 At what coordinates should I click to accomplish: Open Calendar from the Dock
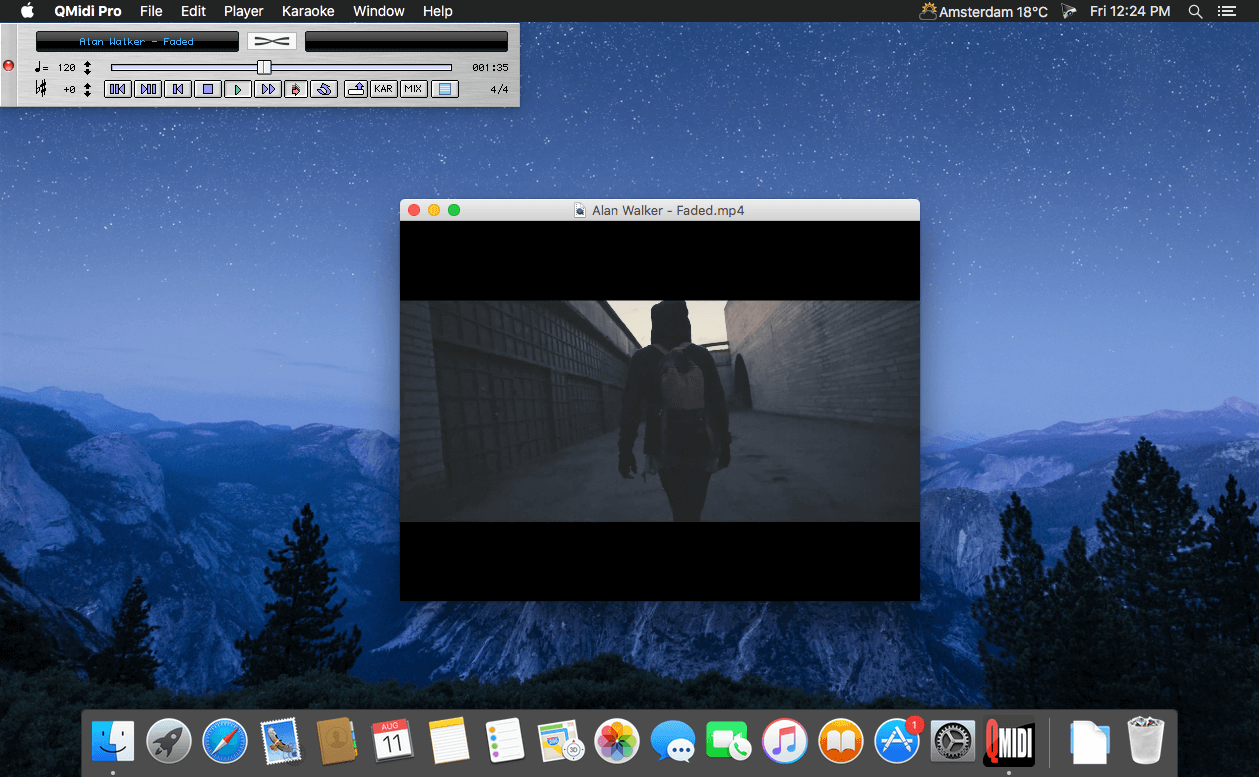point(393,741)
